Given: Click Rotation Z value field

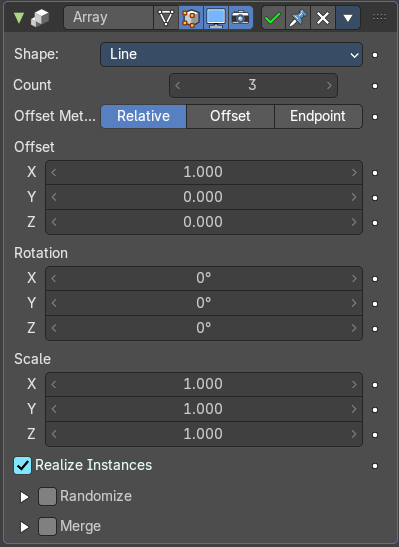Looking at the screenshot, I should click(204, 328).
